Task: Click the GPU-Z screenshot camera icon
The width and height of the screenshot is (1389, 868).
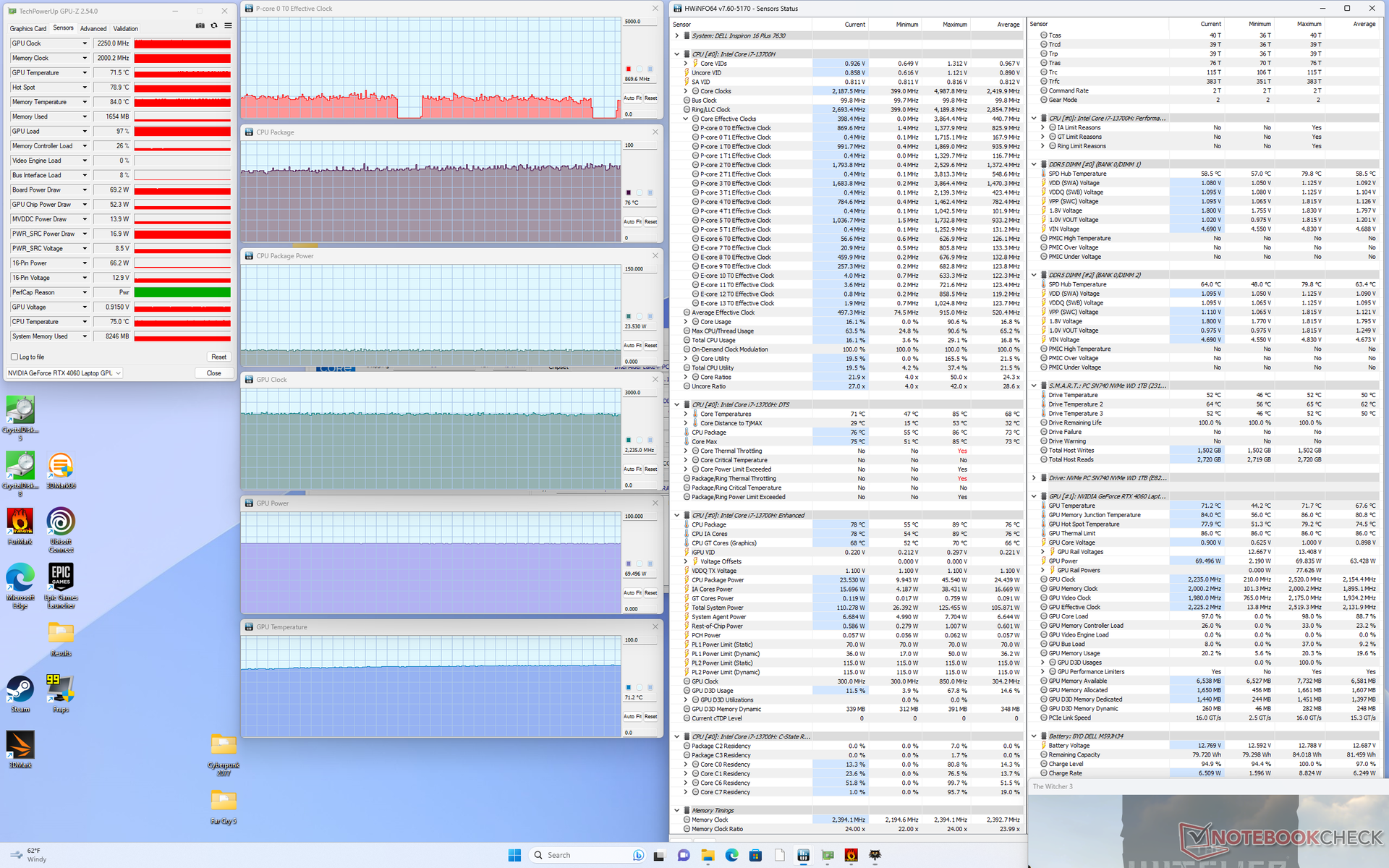Action: click(x=200, y=26)
